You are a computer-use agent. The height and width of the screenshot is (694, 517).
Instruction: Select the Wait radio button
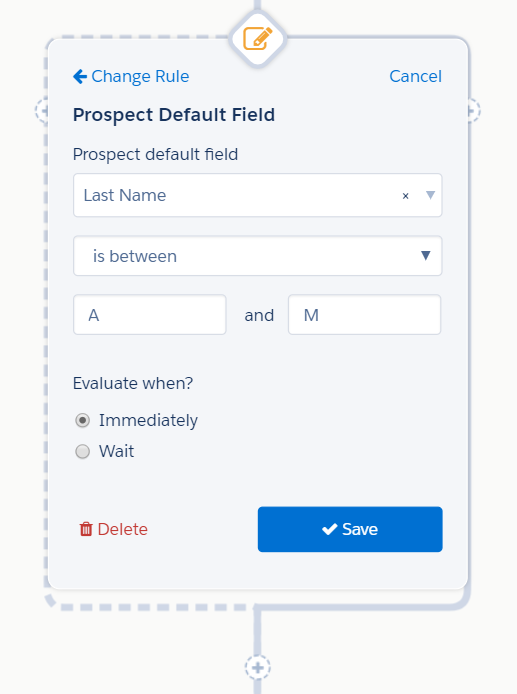tap(82, 451)
